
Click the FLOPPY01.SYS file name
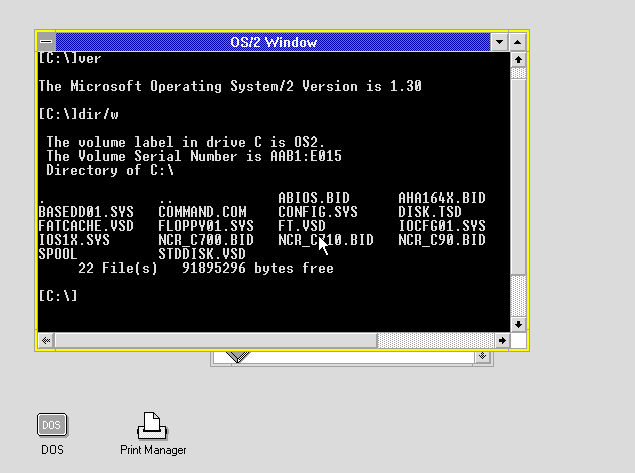point(206,226)
